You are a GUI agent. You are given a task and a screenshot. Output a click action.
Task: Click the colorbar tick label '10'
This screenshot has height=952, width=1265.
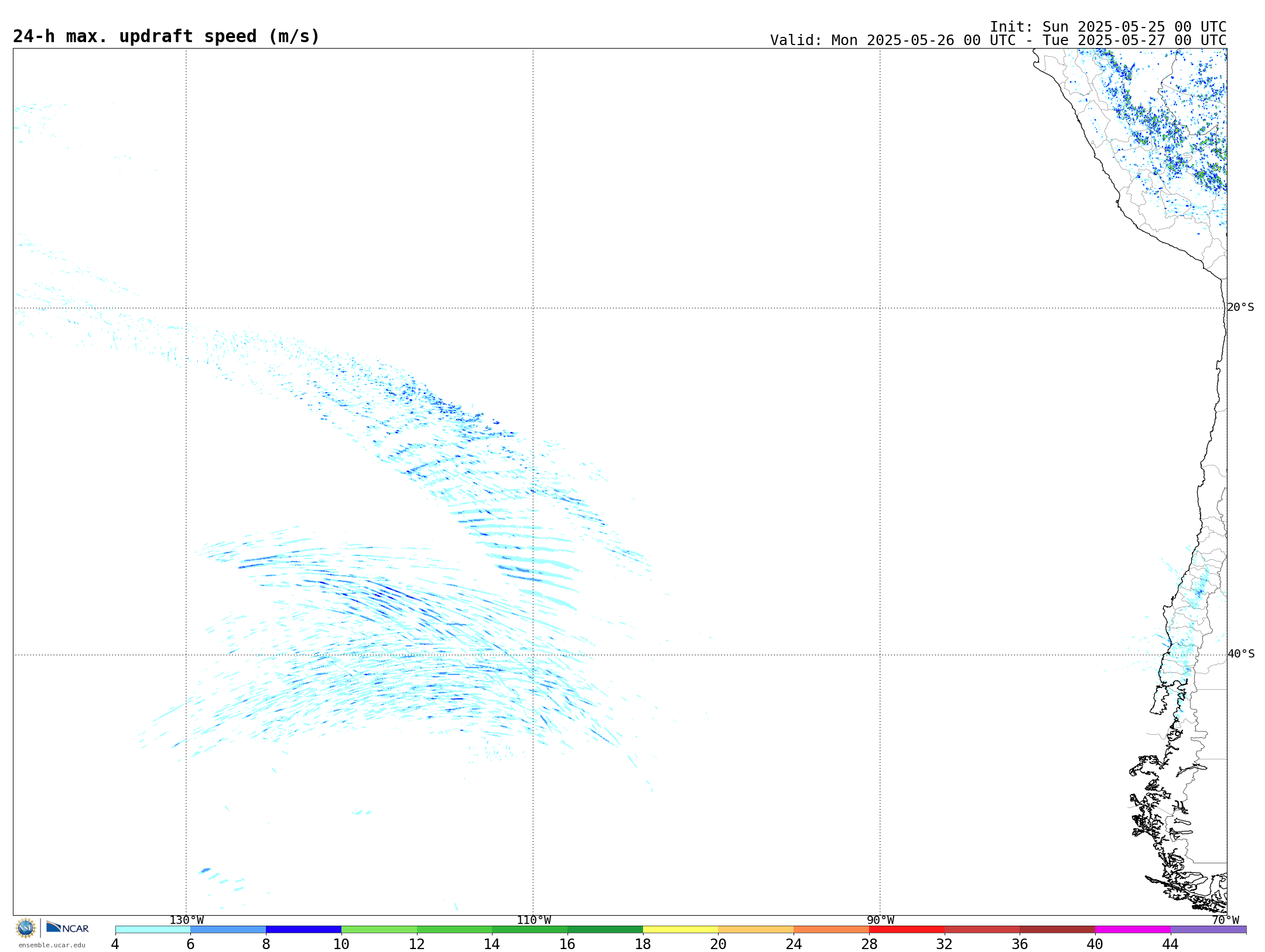341,944
